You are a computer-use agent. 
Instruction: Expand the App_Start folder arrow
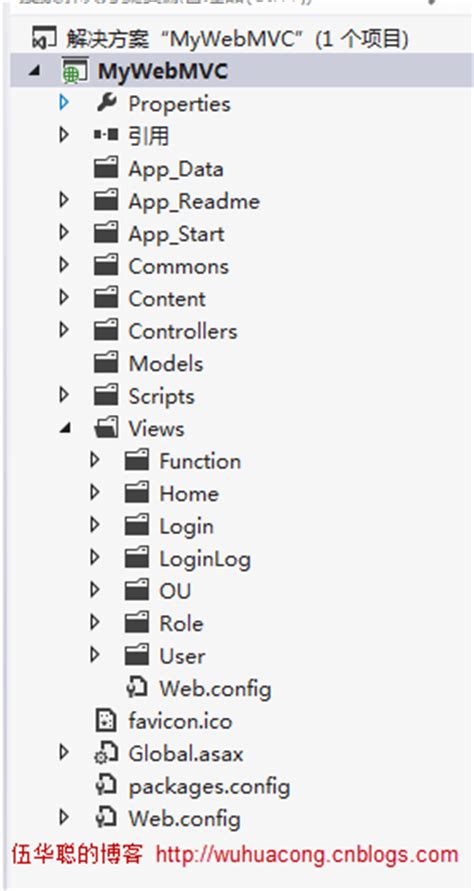click(x=64, y=233)
